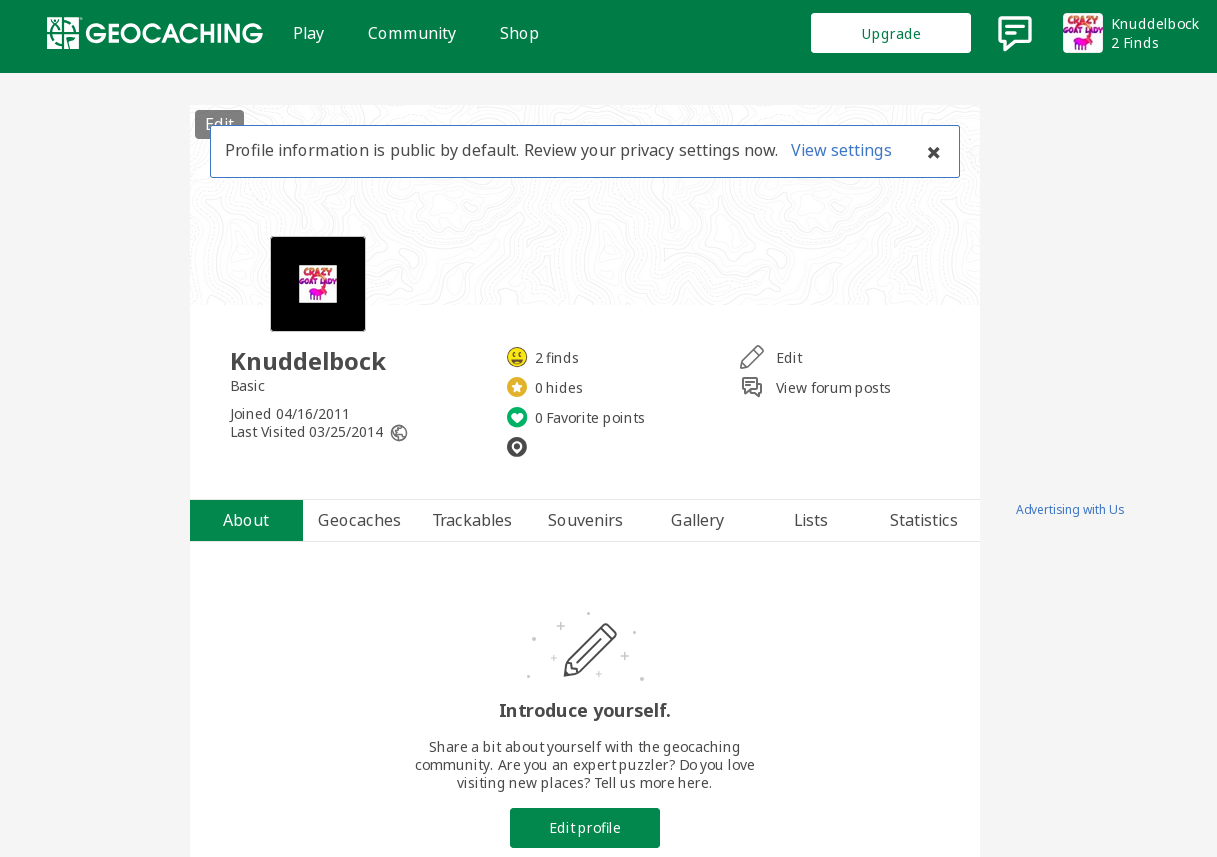
Task: Click the Upgrade button
Action: tap(890, 33)
